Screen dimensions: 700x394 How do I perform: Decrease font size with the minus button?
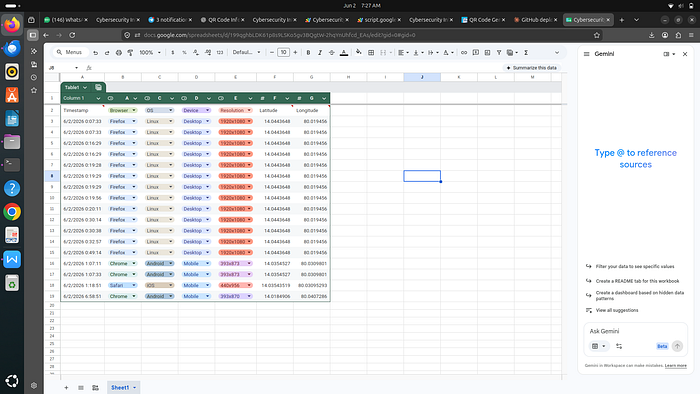tap(271, 53)
